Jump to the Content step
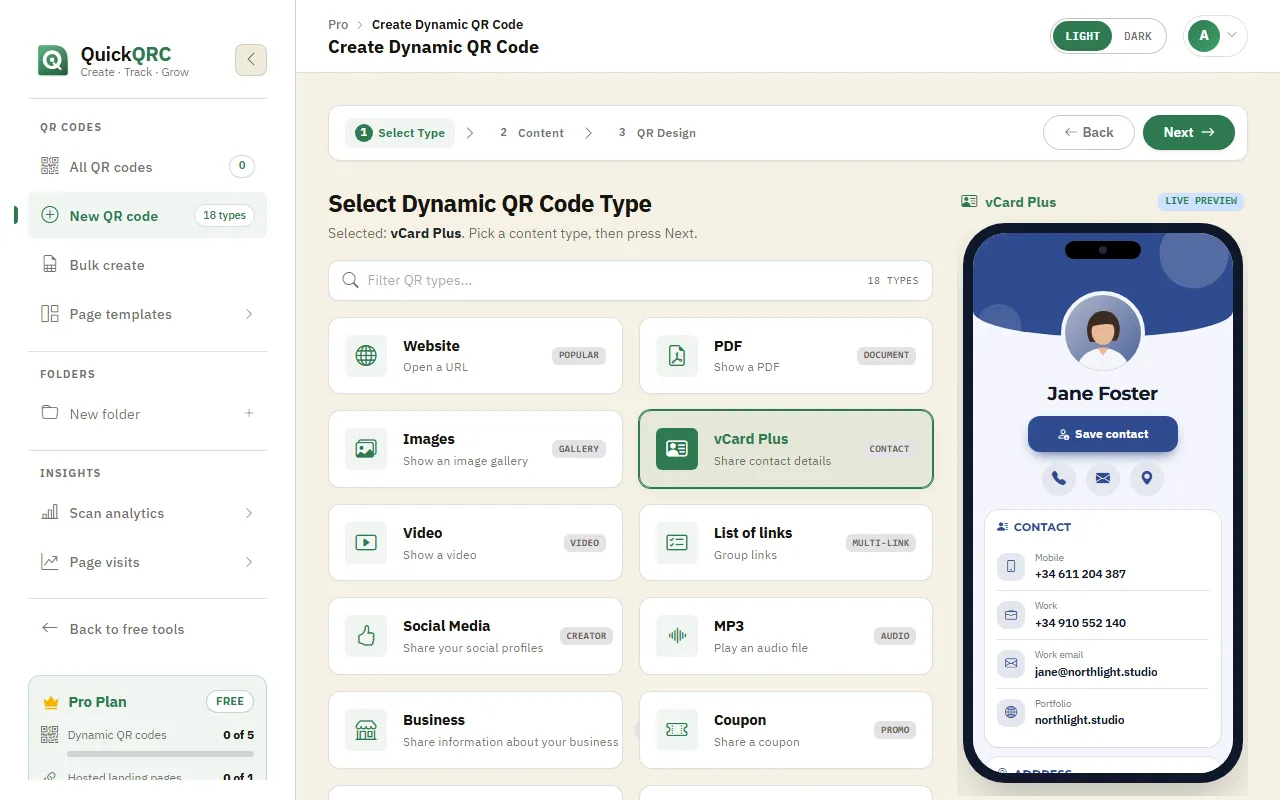 [x=532, y=133]
